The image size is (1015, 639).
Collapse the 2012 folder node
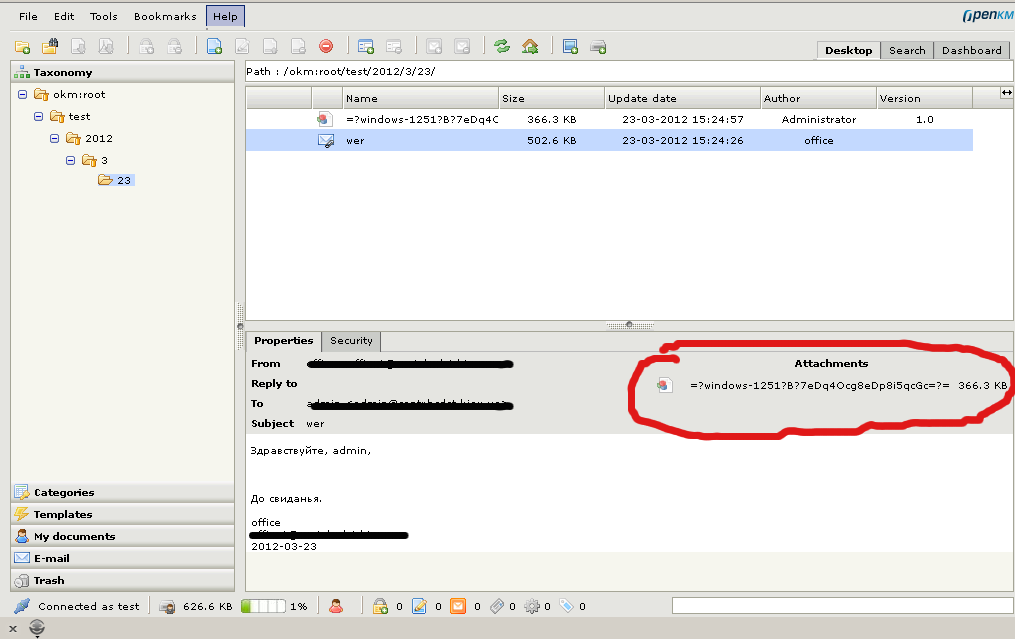tap(55, 138)
